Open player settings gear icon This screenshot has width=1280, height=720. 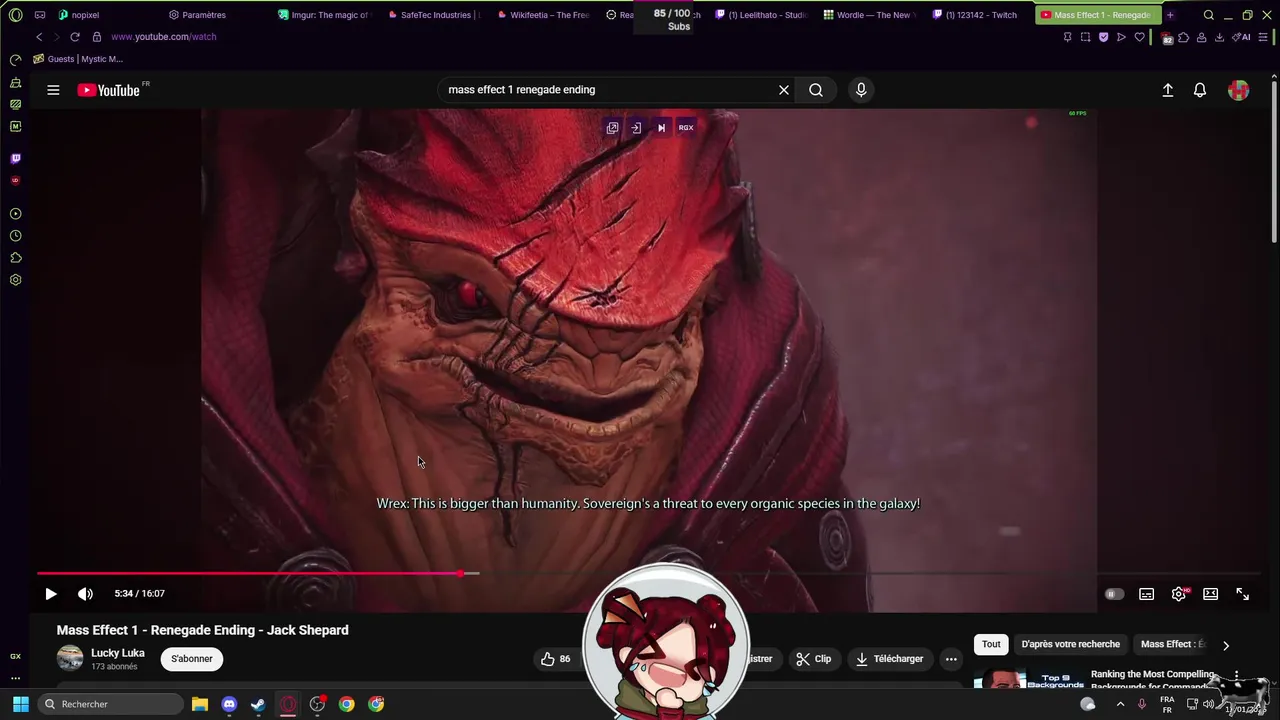1179,594
